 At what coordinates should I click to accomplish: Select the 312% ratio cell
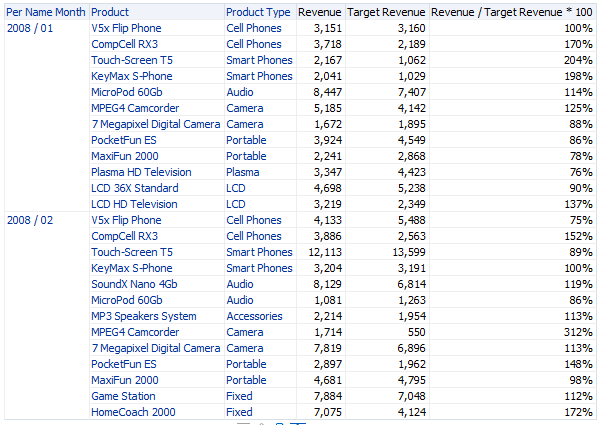(x=578, y=332)
